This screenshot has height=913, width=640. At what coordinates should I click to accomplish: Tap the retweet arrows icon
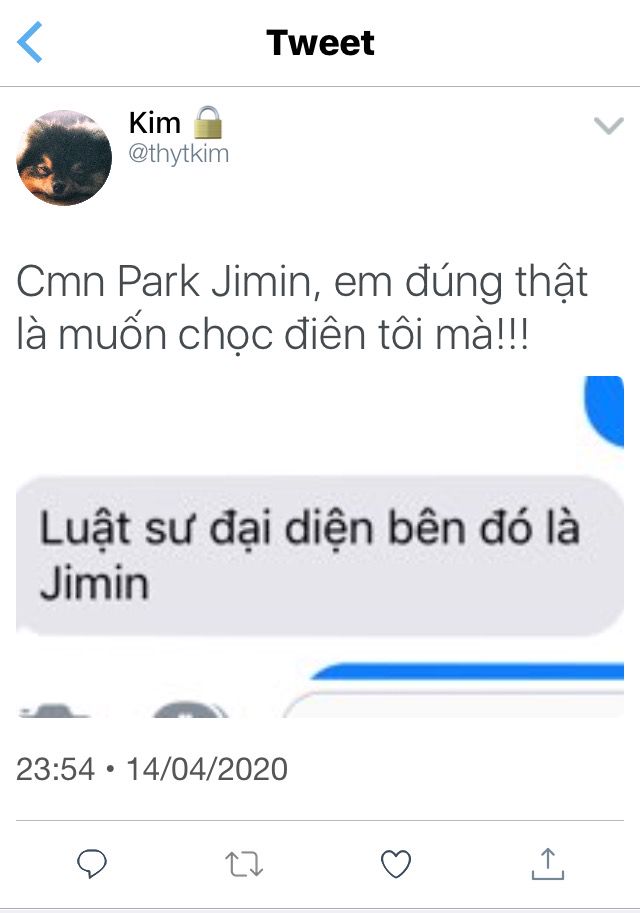[244, 864]
